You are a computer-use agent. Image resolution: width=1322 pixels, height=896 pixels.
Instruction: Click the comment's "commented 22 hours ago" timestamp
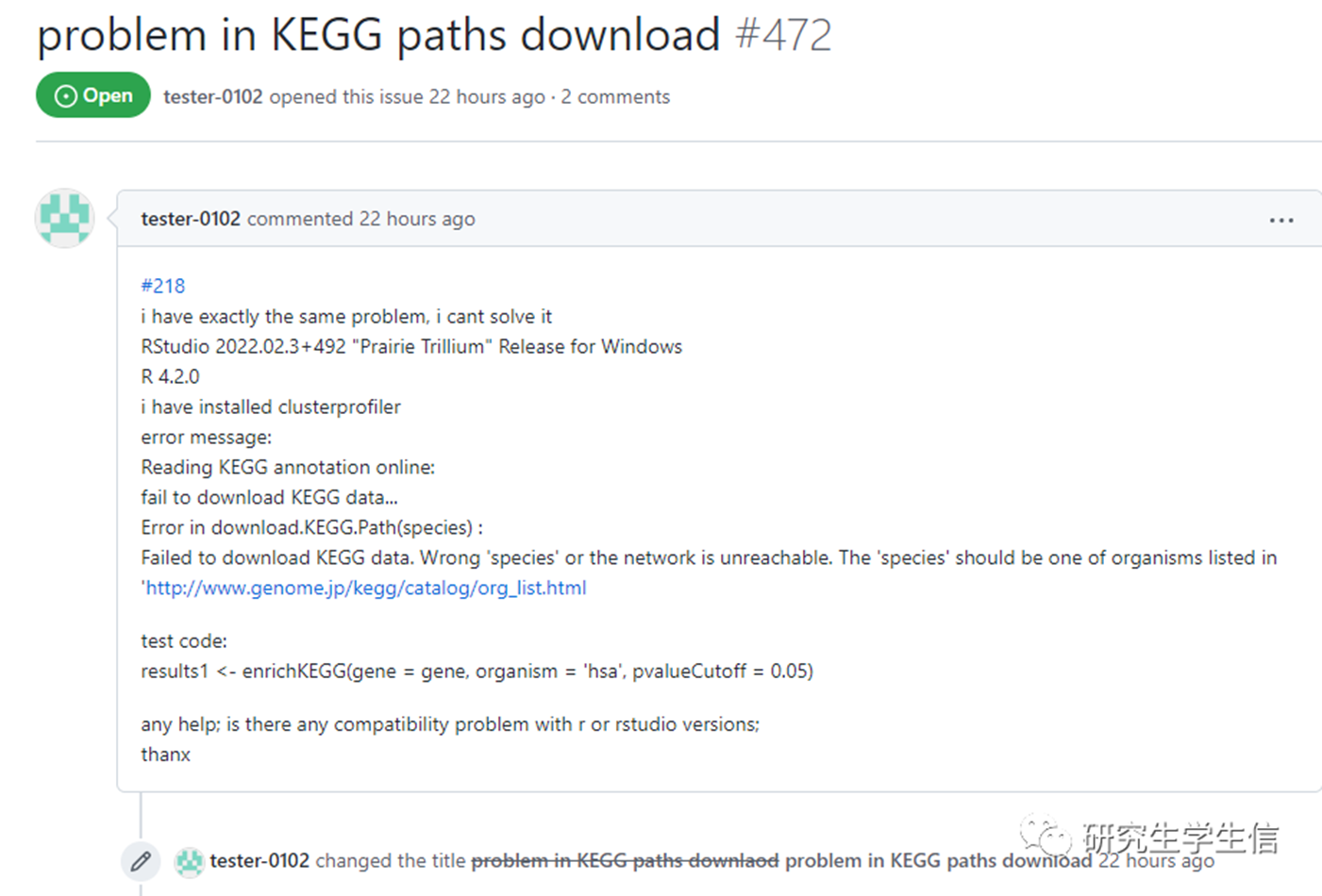[361, 219]
